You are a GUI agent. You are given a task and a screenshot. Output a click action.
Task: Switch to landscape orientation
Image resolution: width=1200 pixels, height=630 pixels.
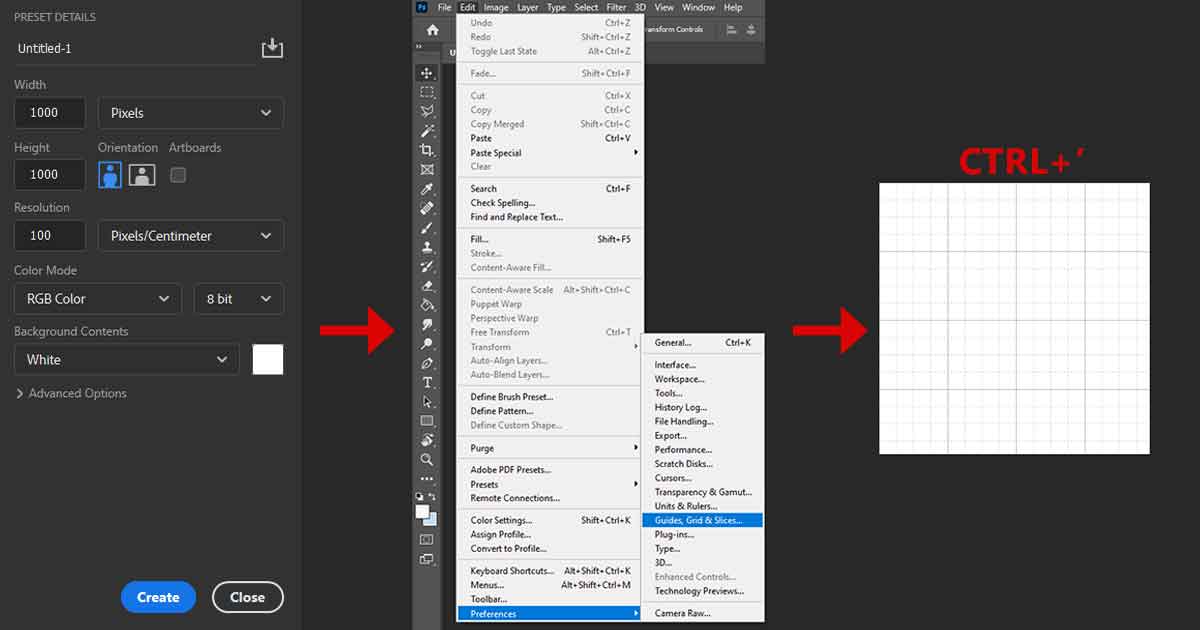click(142, 175)
